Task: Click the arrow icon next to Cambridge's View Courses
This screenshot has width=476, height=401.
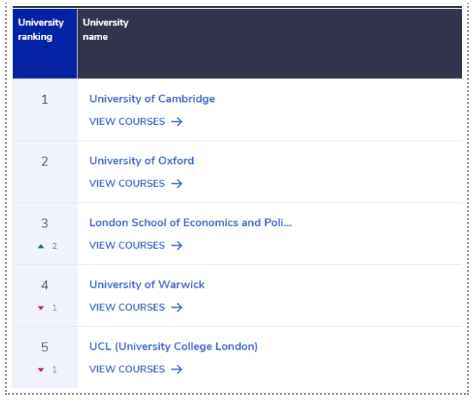Action: pos(177,122)
